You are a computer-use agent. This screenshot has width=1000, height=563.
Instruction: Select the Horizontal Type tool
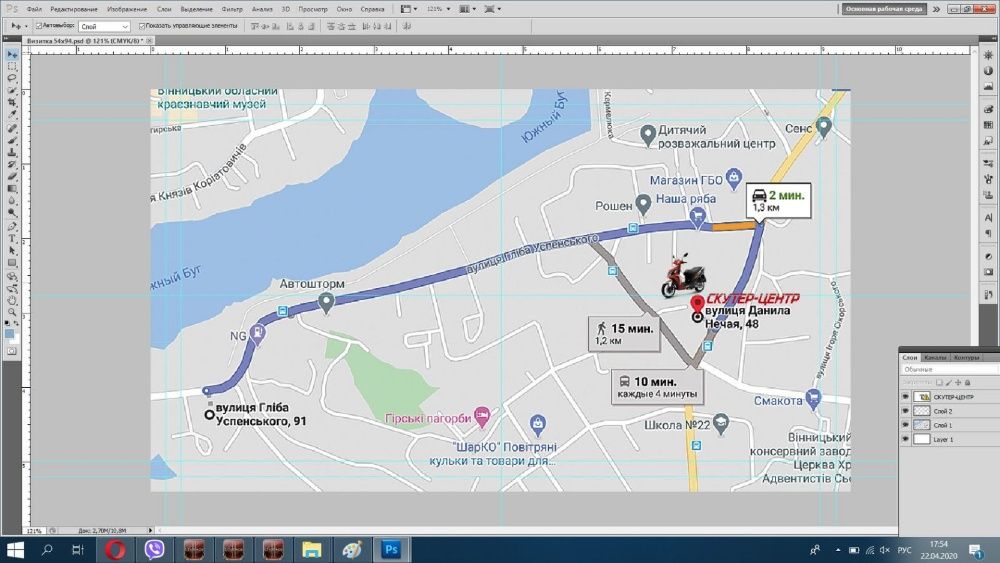tap(12, 238)
